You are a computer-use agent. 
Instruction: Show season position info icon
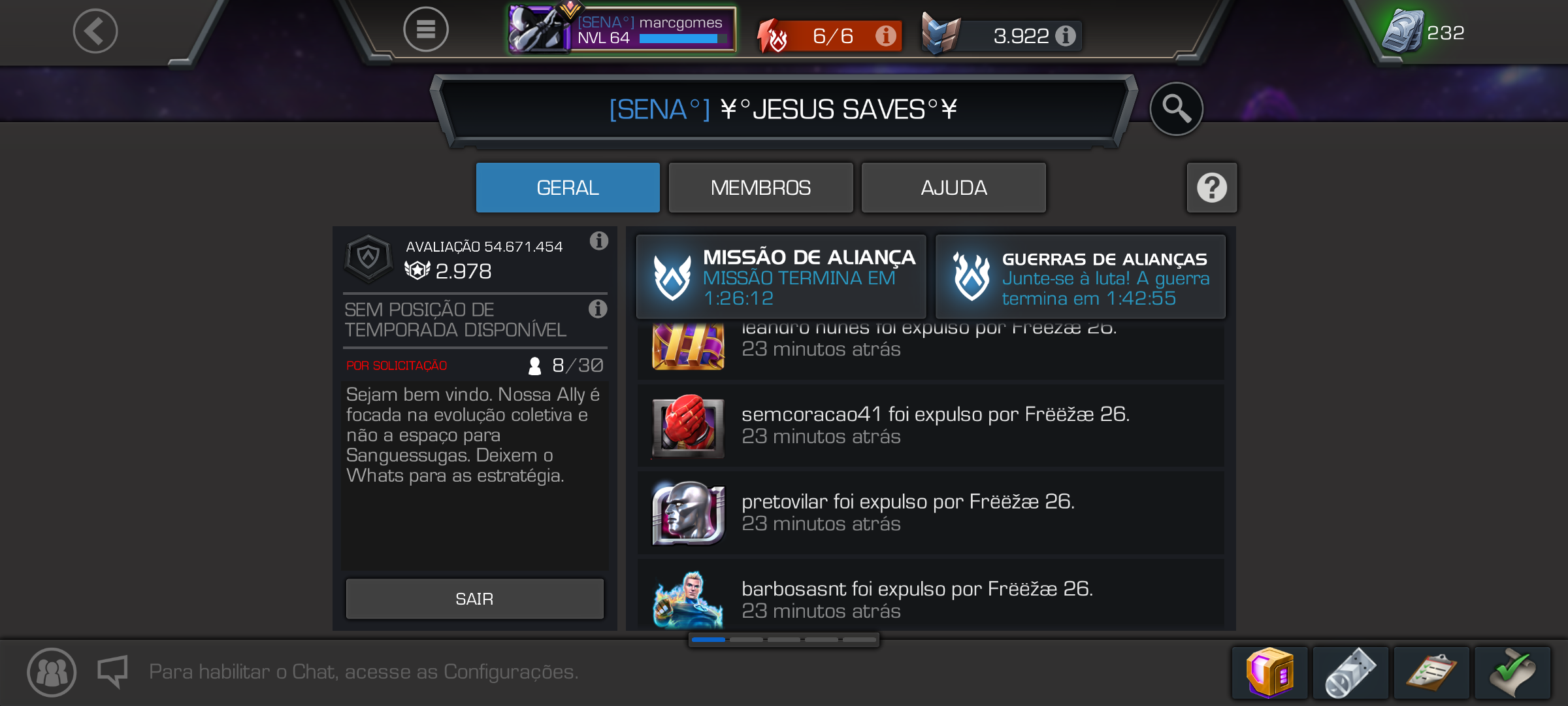click(598, 309)
